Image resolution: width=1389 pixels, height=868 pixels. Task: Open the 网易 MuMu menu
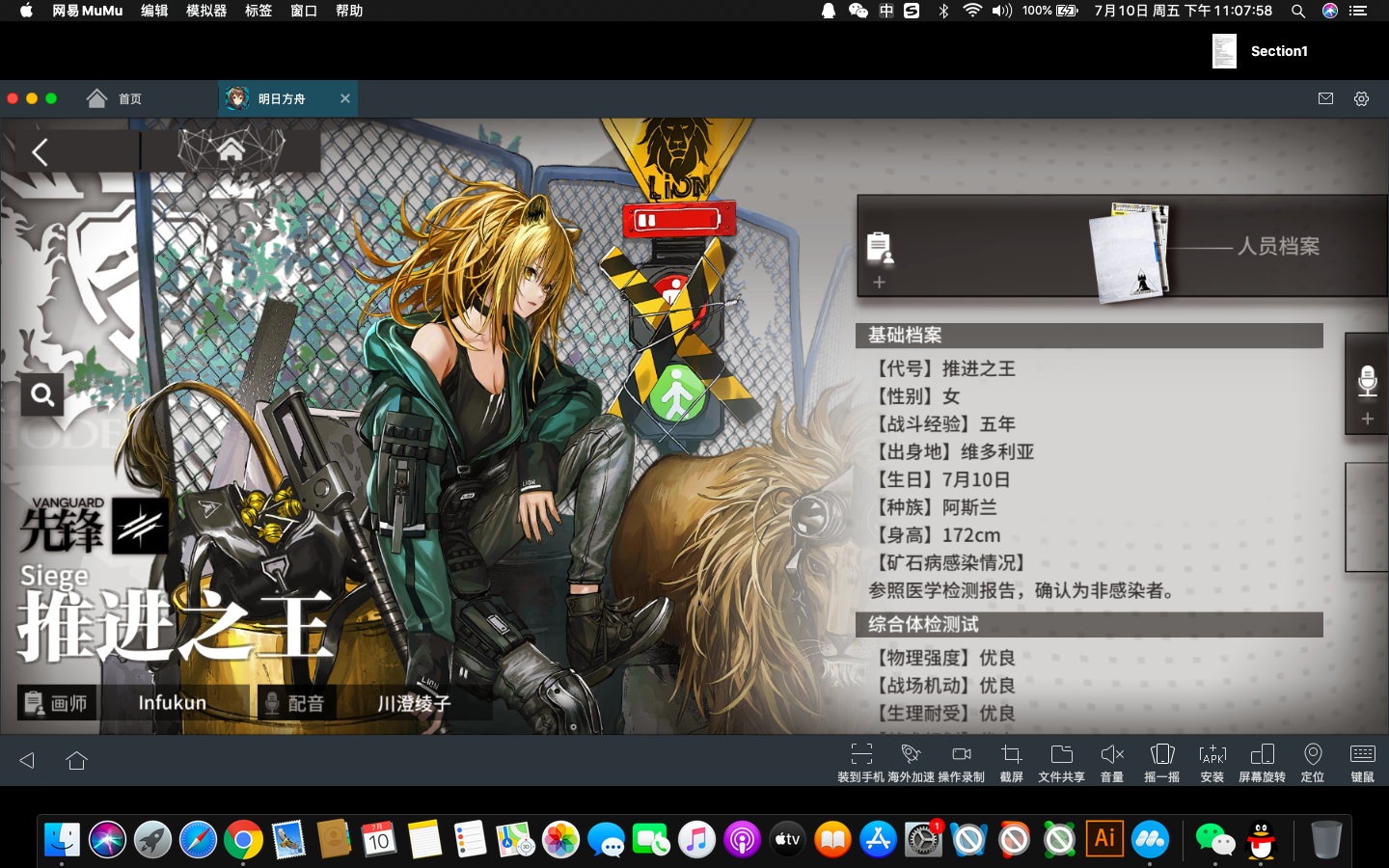(x=87, y=11)
